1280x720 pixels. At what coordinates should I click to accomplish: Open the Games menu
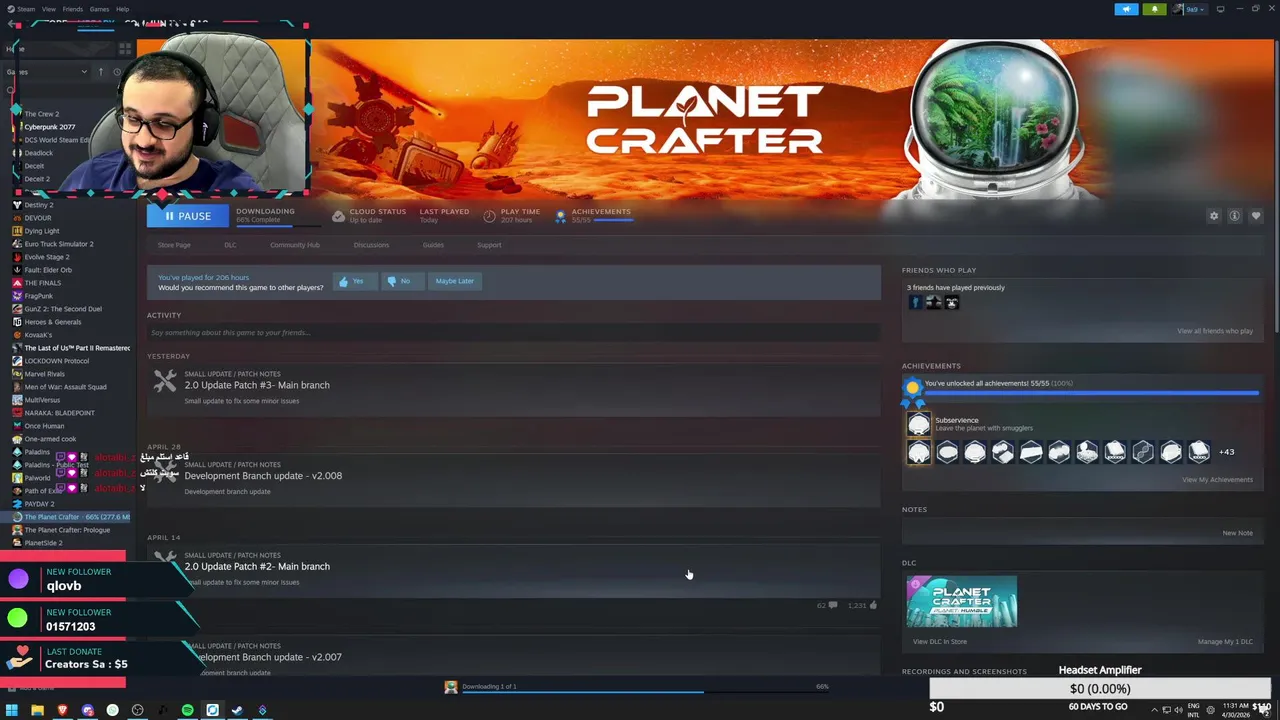point(99,9)
